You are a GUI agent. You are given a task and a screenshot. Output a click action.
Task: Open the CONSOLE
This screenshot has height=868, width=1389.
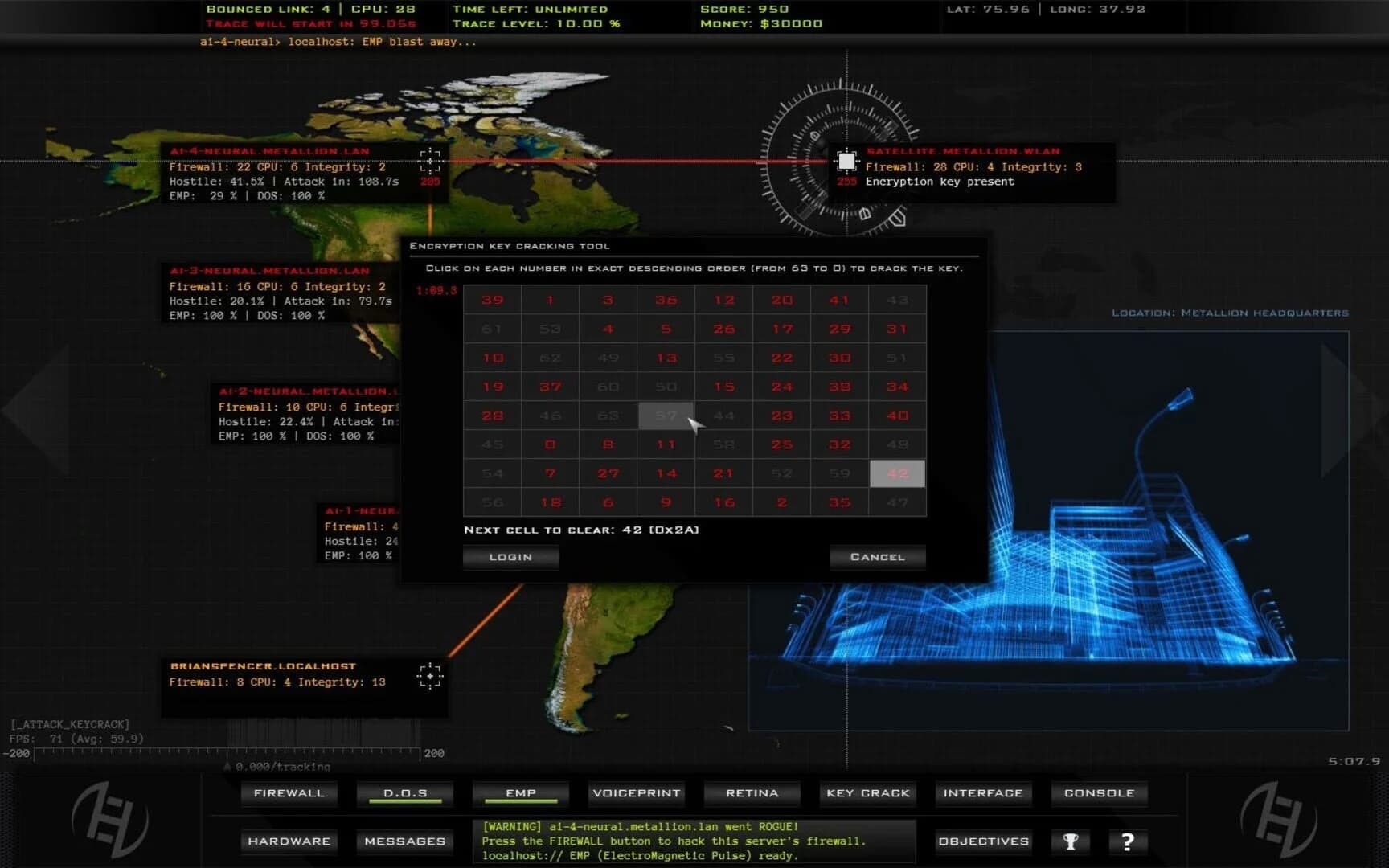coord(1099,793)
